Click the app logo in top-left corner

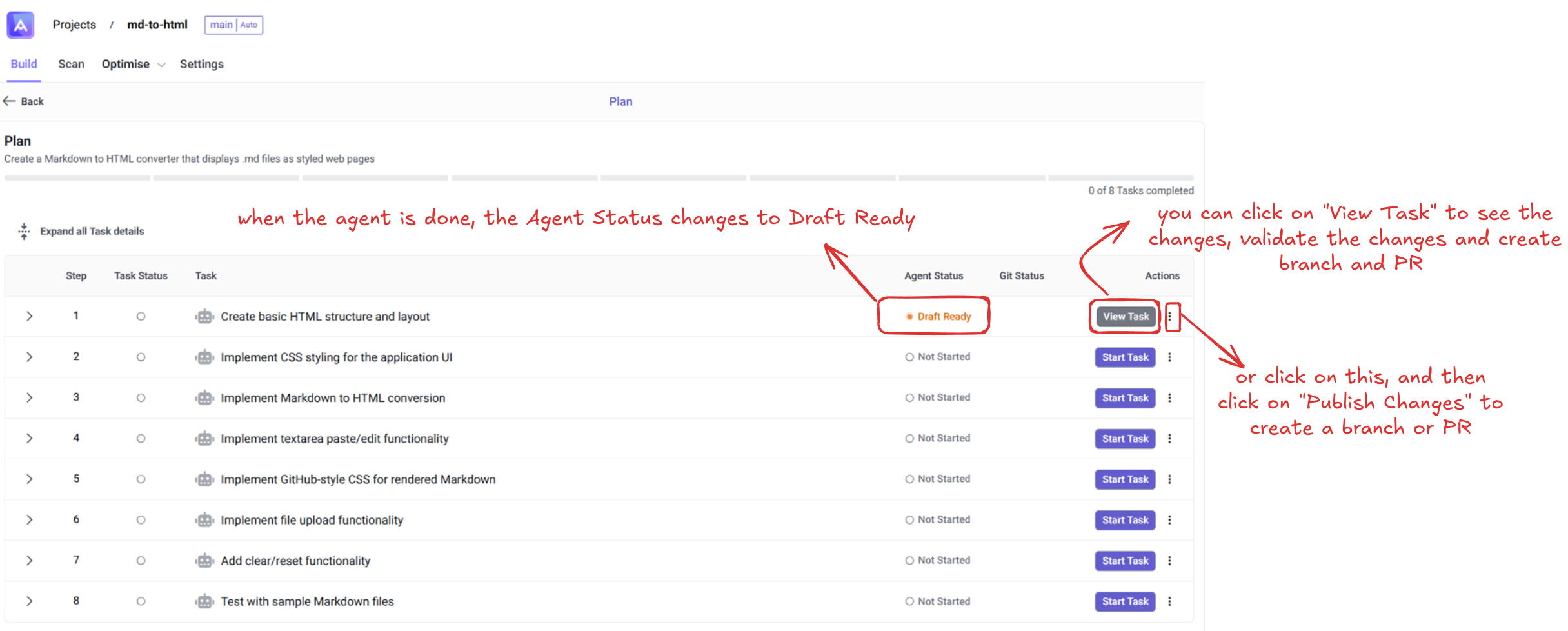coord(20,25)
